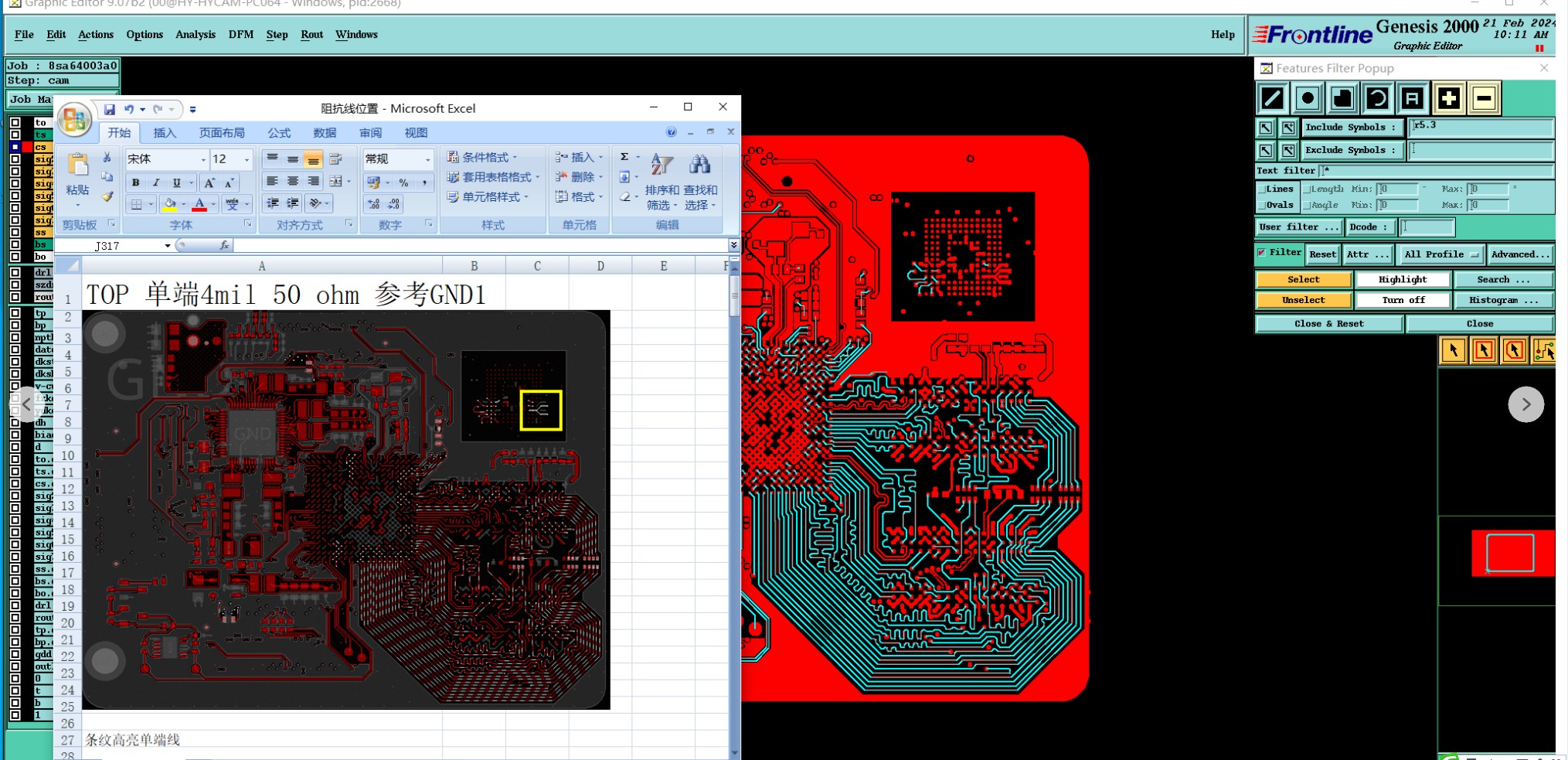1568x760 pixels.
Task: Undo last action in Excel toolbar
Action: click(x=129, y=110)
